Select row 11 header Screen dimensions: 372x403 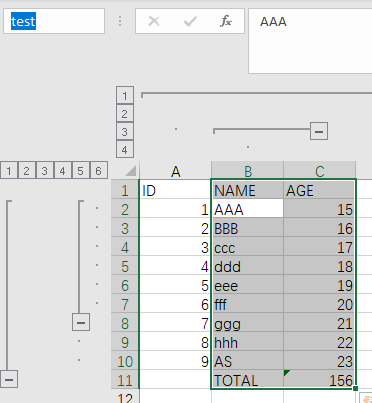(x=125, y=380)
